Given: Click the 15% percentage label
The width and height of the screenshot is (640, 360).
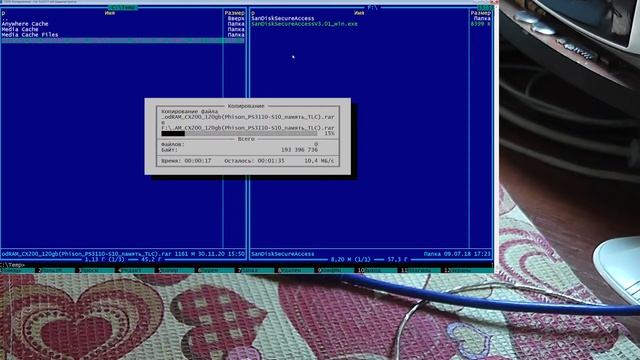Looking at the screenshot, I should coord(329,133).
